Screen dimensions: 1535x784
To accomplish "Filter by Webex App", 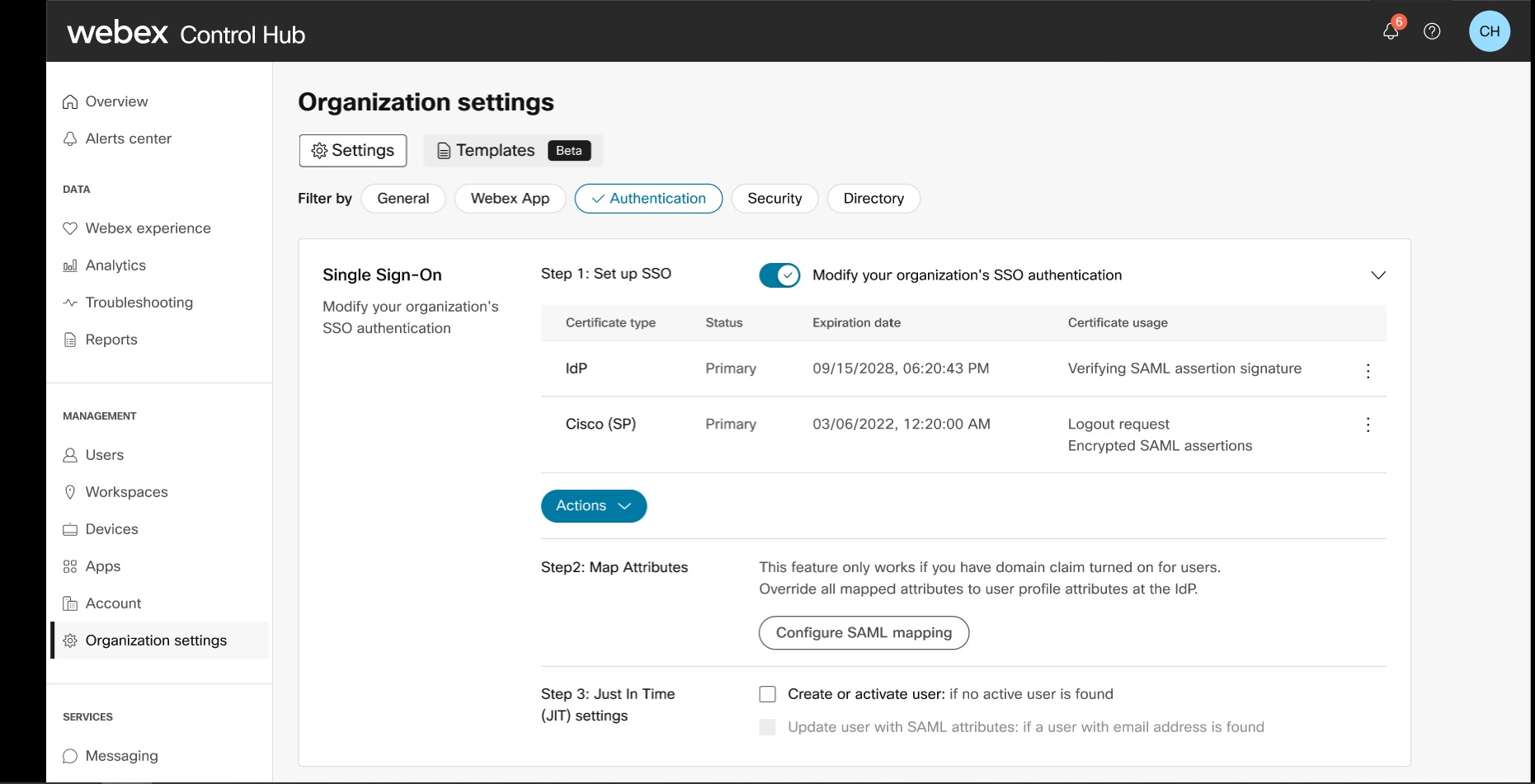I will (x=510, y=199).
